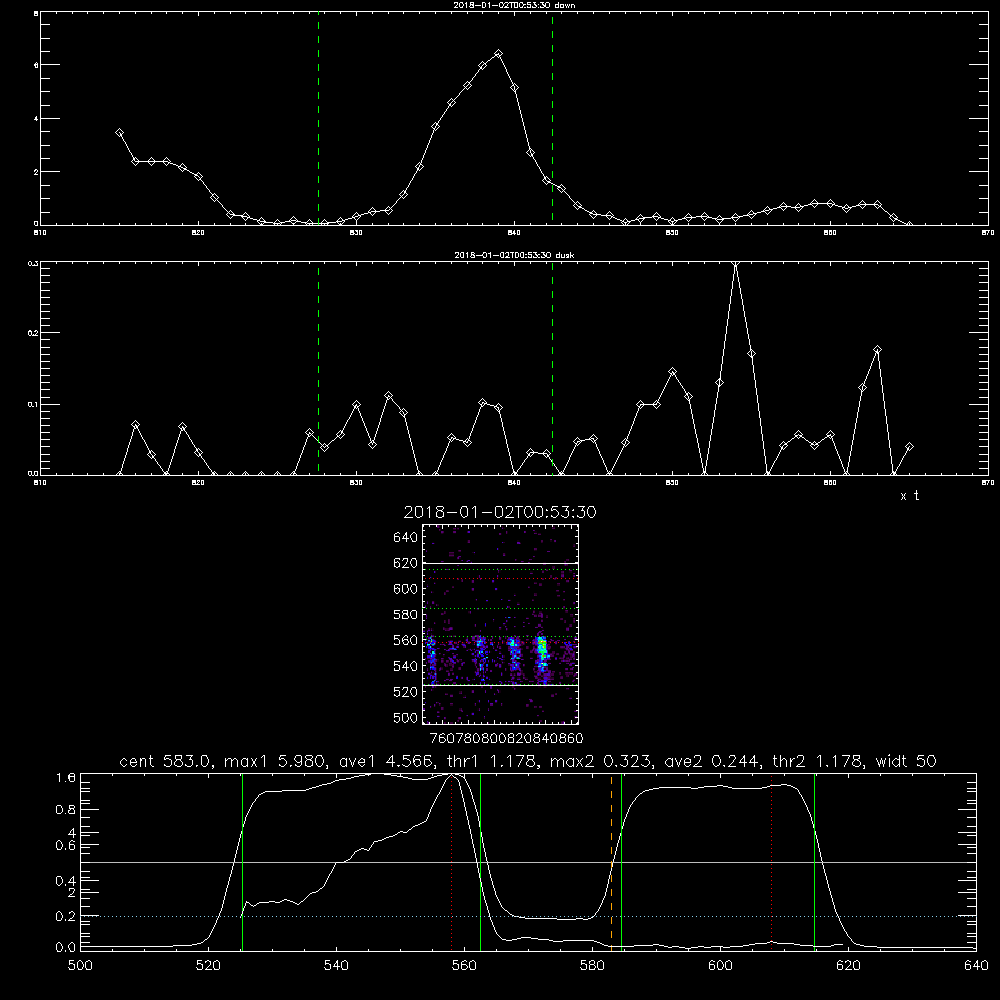
Task: Click the '820' x-axis tick label of the dusk plot
Action: 198,483
